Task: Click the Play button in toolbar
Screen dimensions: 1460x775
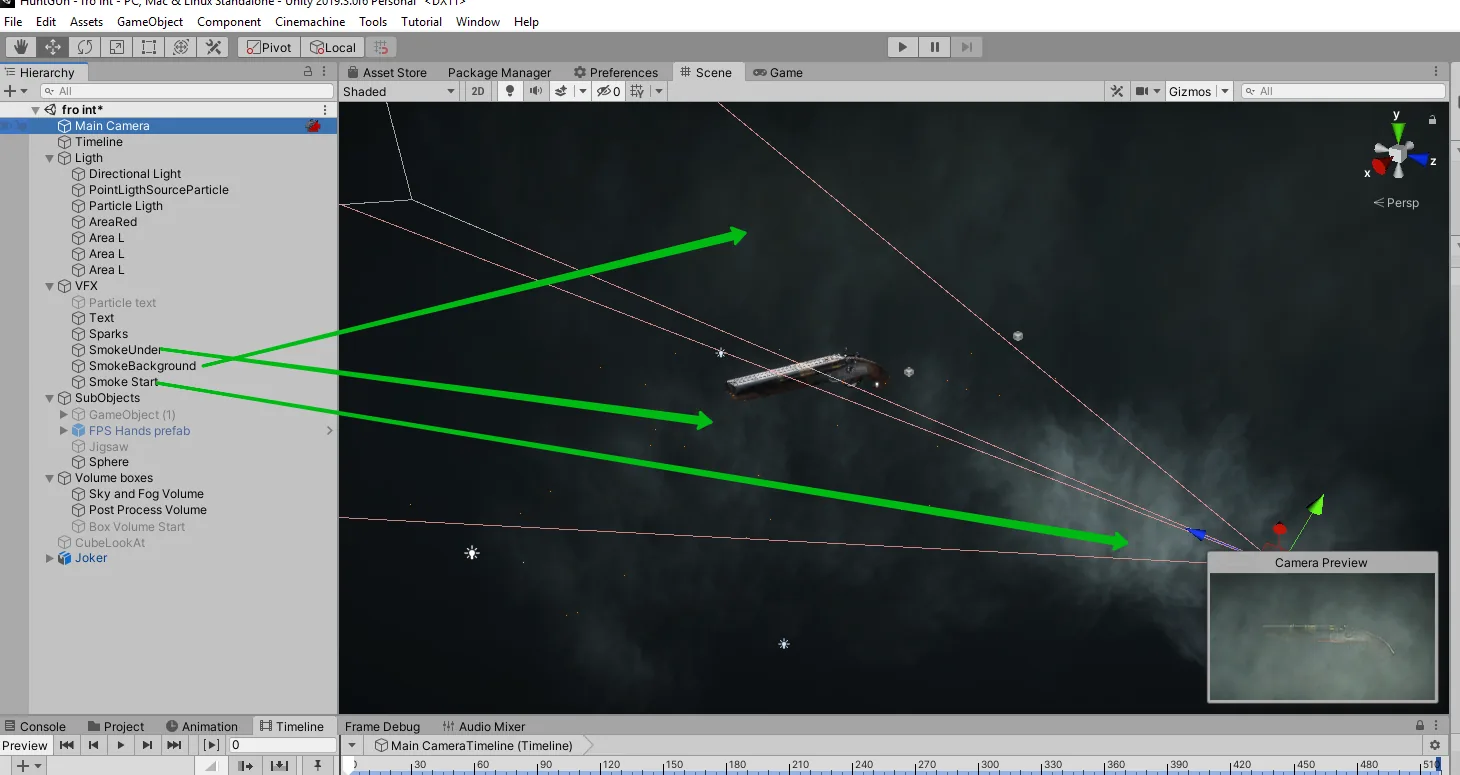Action: click(x=903, y=47)
